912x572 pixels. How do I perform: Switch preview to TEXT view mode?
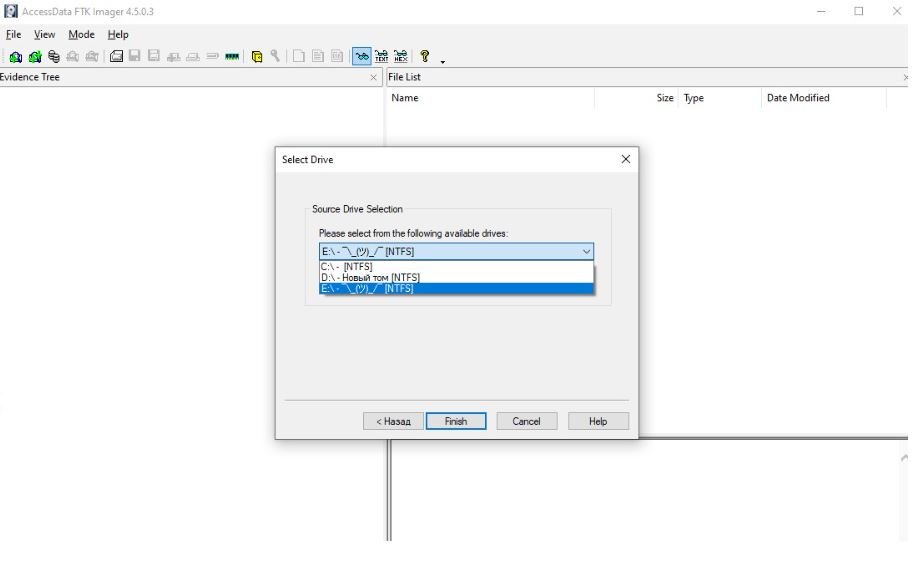point(382,56)
